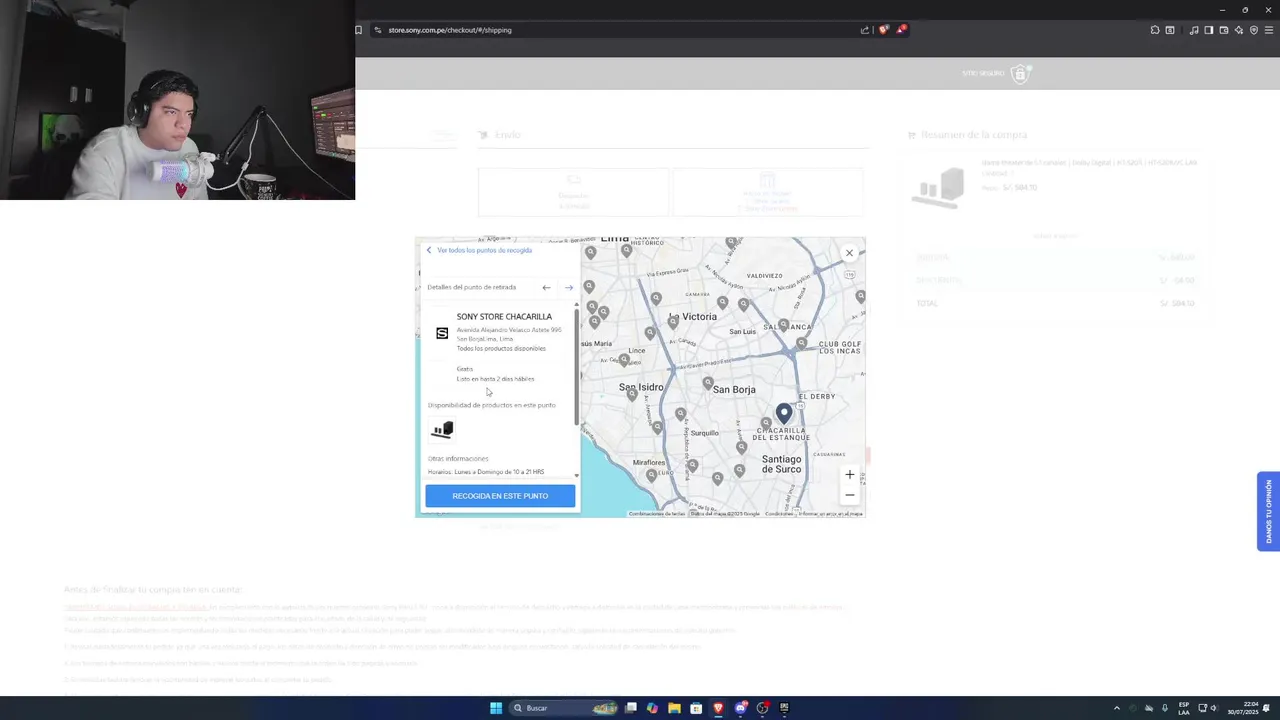The width and height of the screenshot is (1280, 720).
Task: Click the map's 'Condiciones' link
Action: (779, 514)
